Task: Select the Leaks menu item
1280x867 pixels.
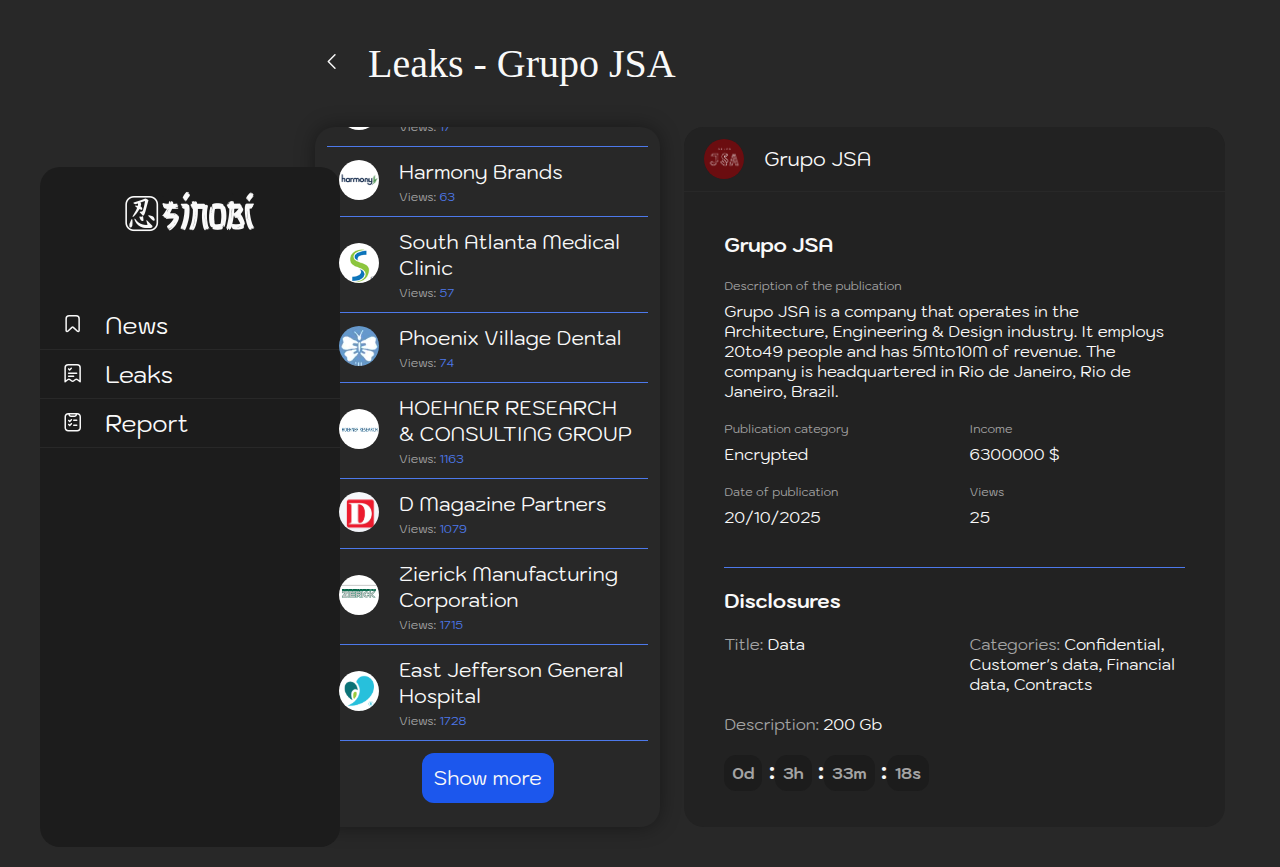Action: (139, 375)
